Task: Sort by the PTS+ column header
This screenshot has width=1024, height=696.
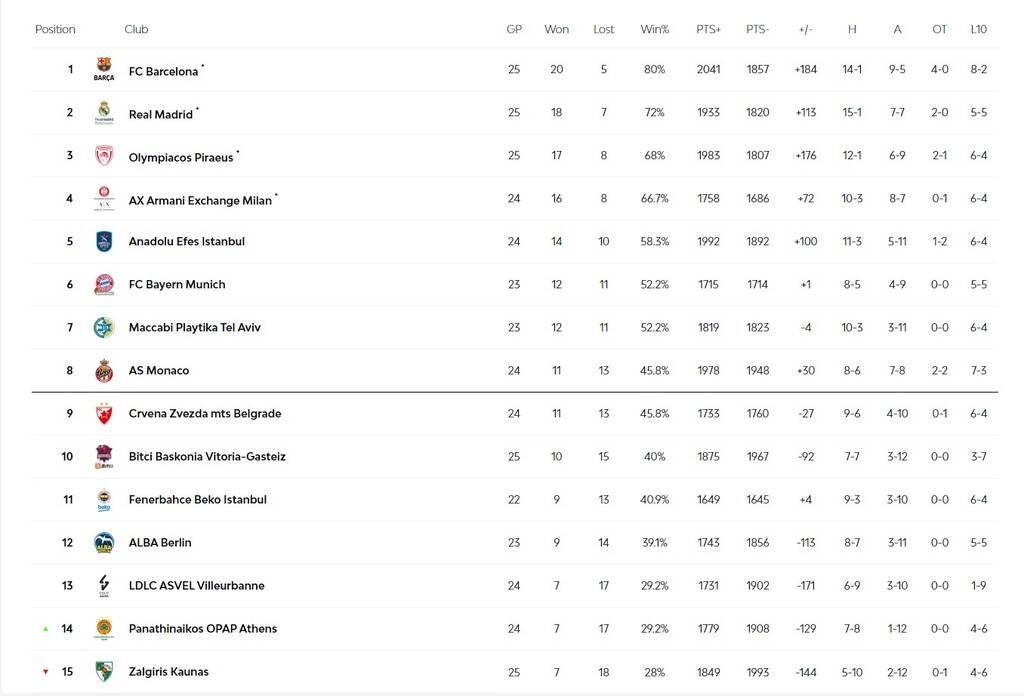Action: [x=708, y=29]
